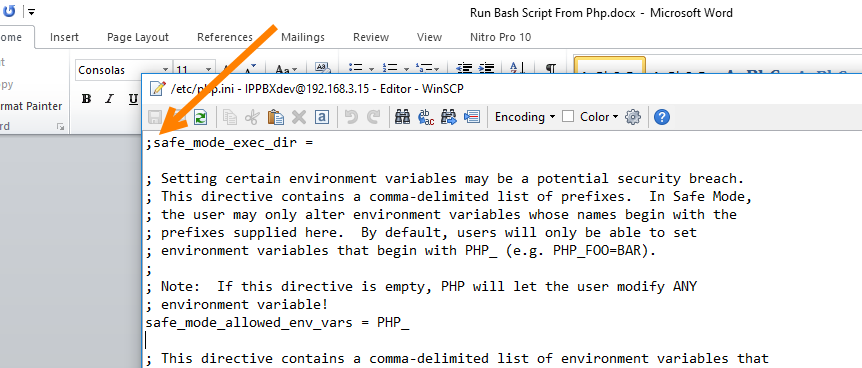The height and width of the screenshot is (368, 862).
Task: Open the Color dropdown menu
Action: (600, 117)
